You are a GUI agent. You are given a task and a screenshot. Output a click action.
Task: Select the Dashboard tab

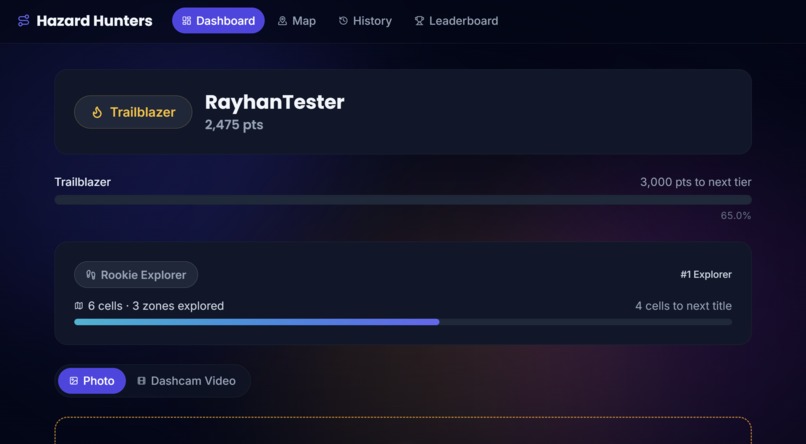[x=218, y=21]
